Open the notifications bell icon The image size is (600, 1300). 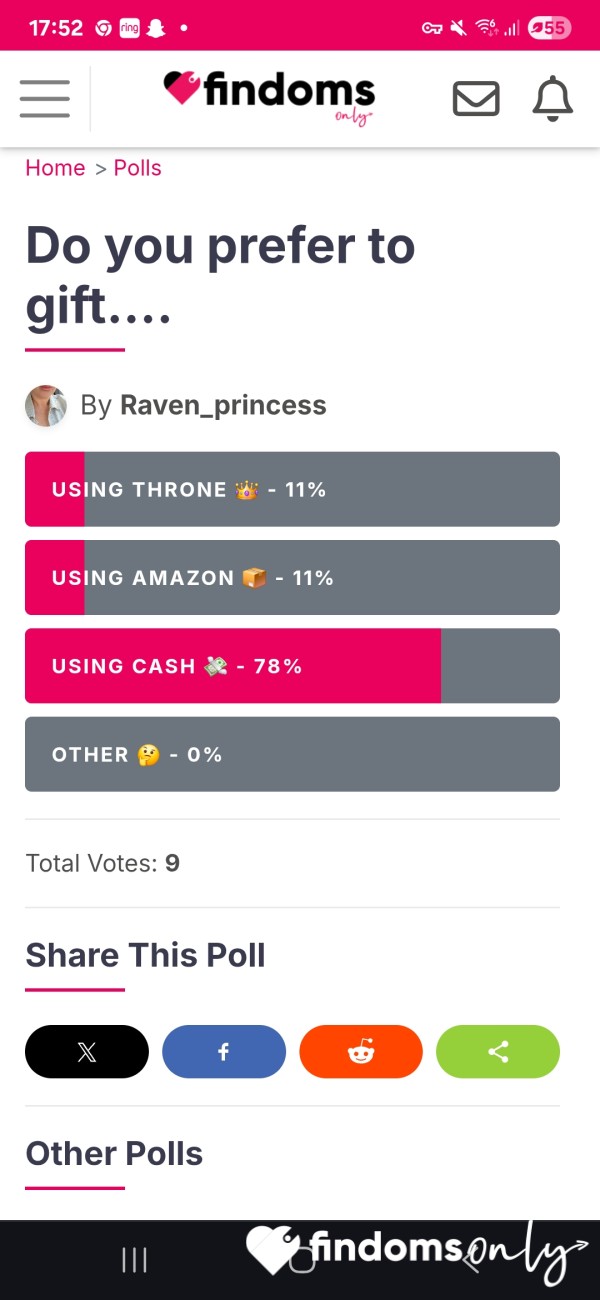(x=552, y=98)
